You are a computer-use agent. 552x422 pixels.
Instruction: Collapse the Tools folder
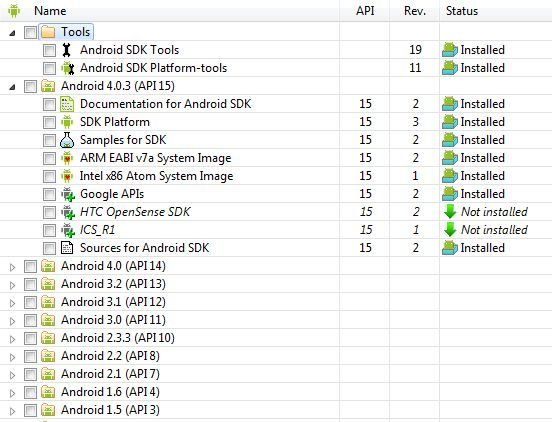pyautogui.click(x=12, y=33)
